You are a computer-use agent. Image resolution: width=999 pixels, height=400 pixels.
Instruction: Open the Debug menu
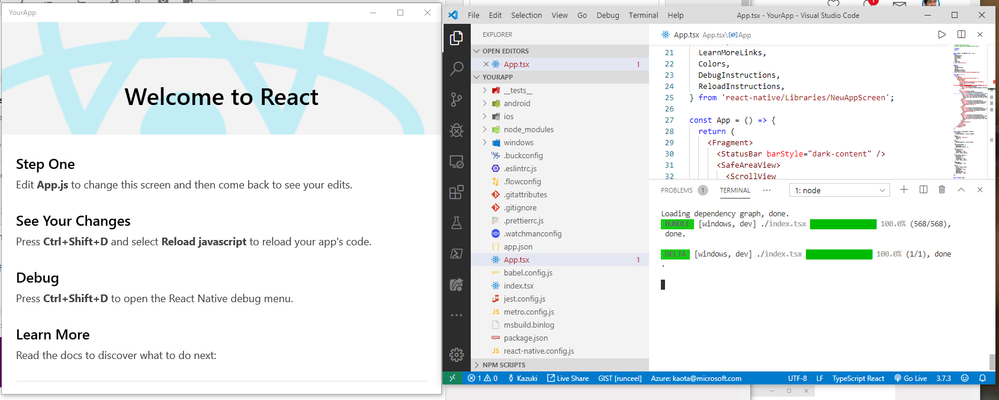point(607,15)
